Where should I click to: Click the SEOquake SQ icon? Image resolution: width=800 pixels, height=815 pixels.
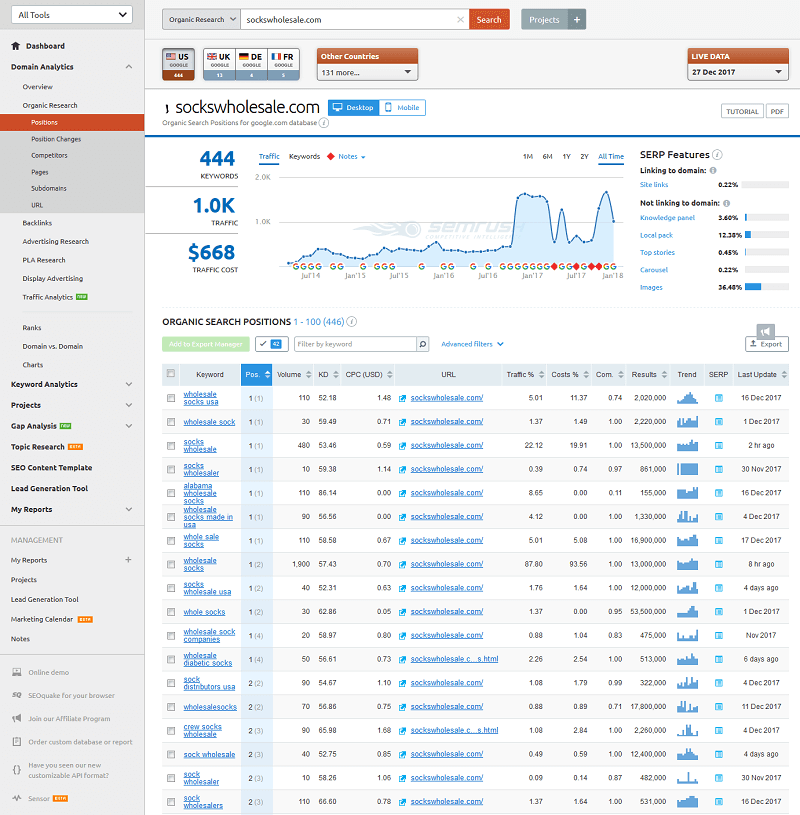pos(17,695)
